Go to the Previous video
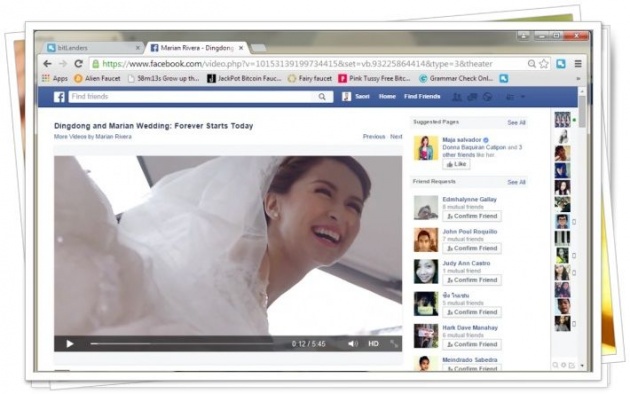 [374, 137]
